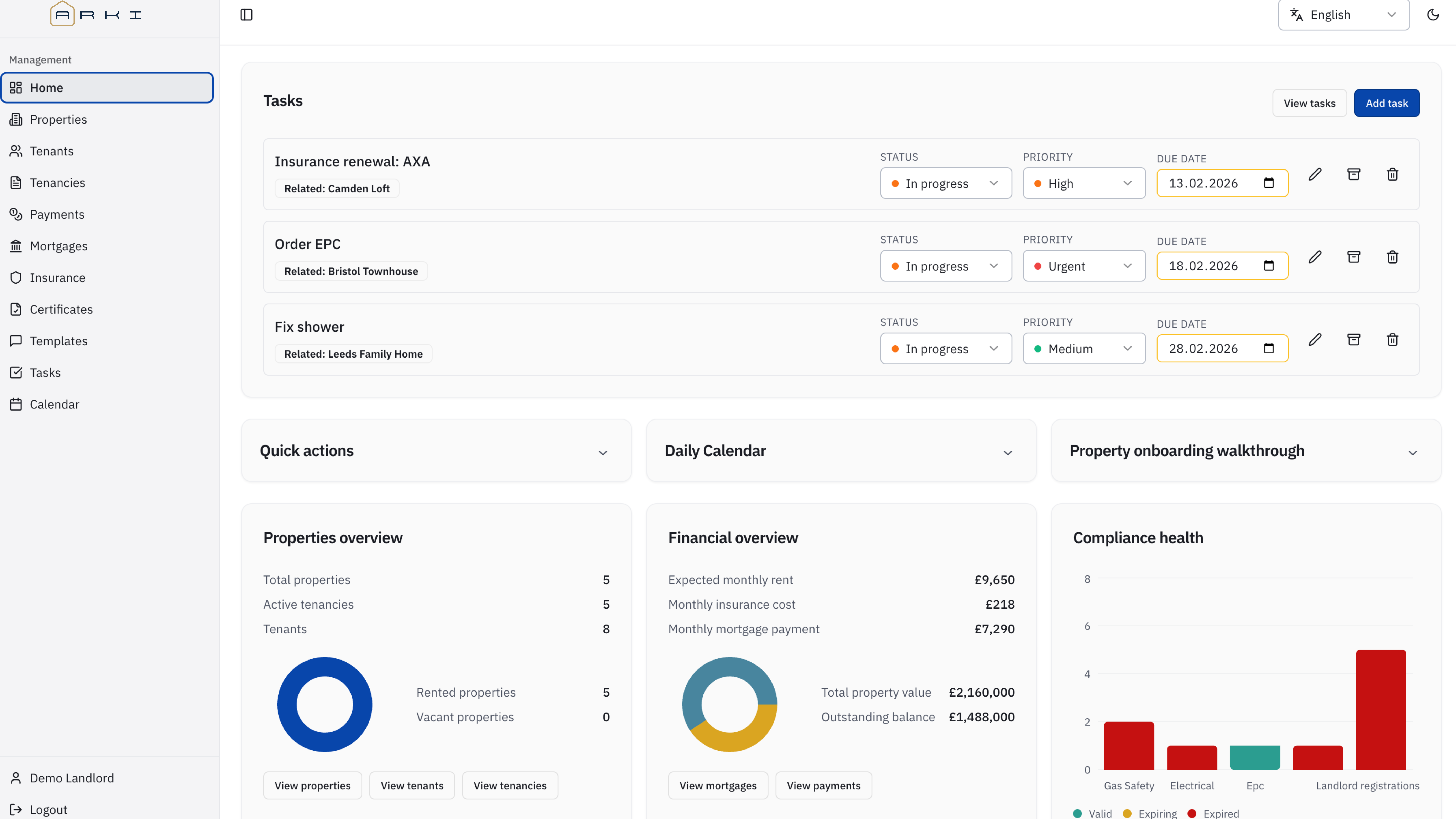Viewport: 1456px width, 819px height.
Task: Change Medium priority of Fix shower task
Action: [1084, 348]
